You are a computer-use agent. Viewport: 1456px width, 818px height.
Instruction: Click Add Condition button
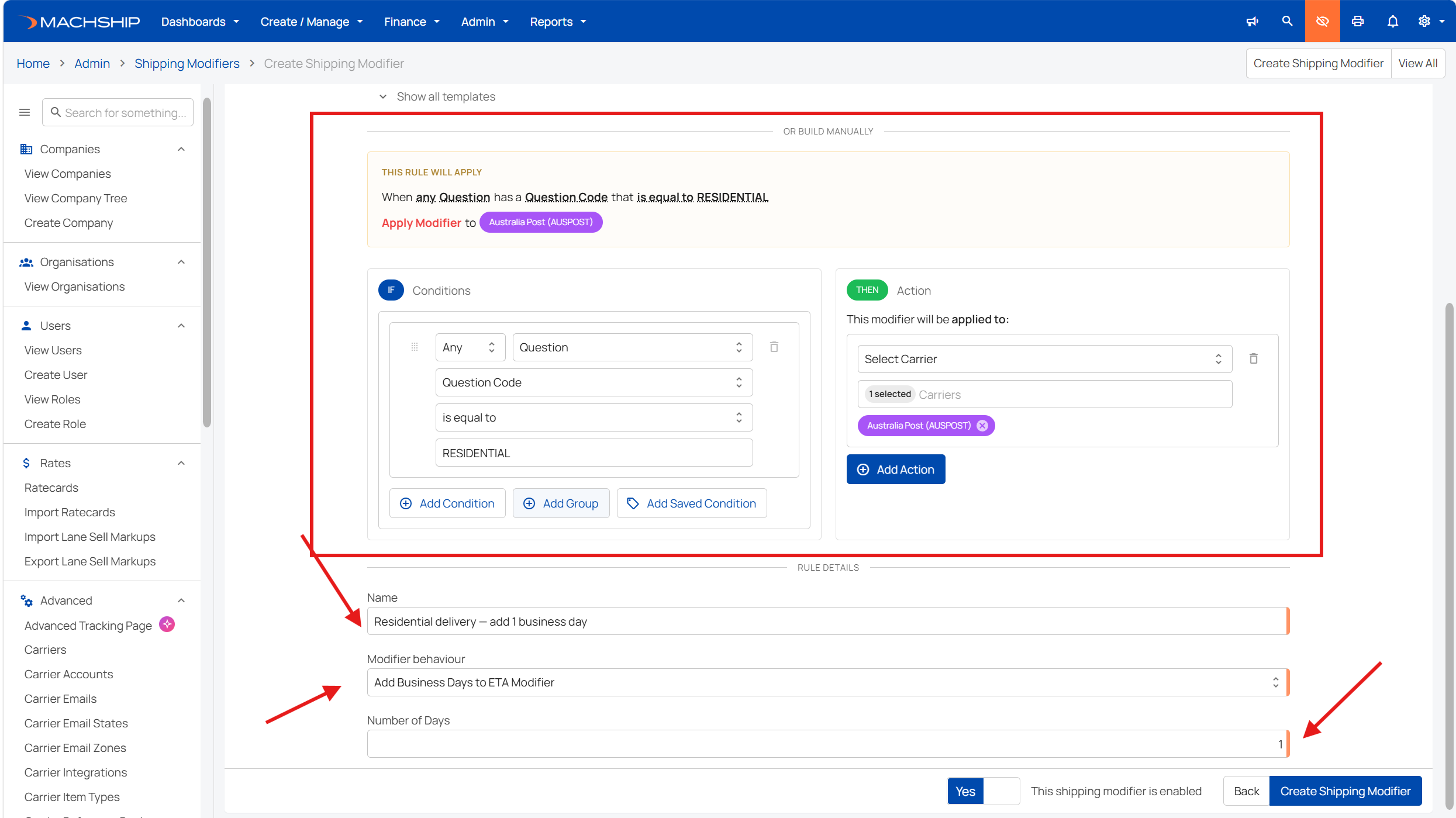[447, 503]
